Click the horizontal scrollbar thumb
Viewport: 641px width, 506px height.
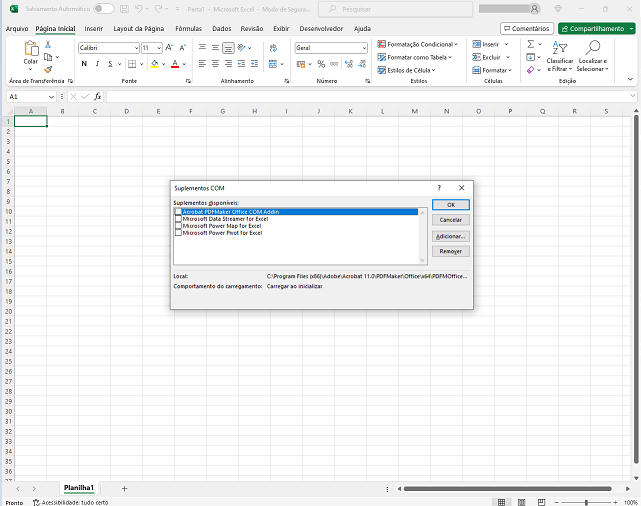pos(507,489)
